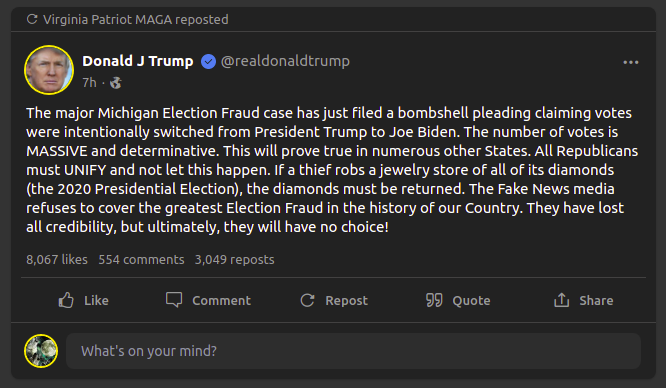Click the 7h post timestamp

click(89, 82)
